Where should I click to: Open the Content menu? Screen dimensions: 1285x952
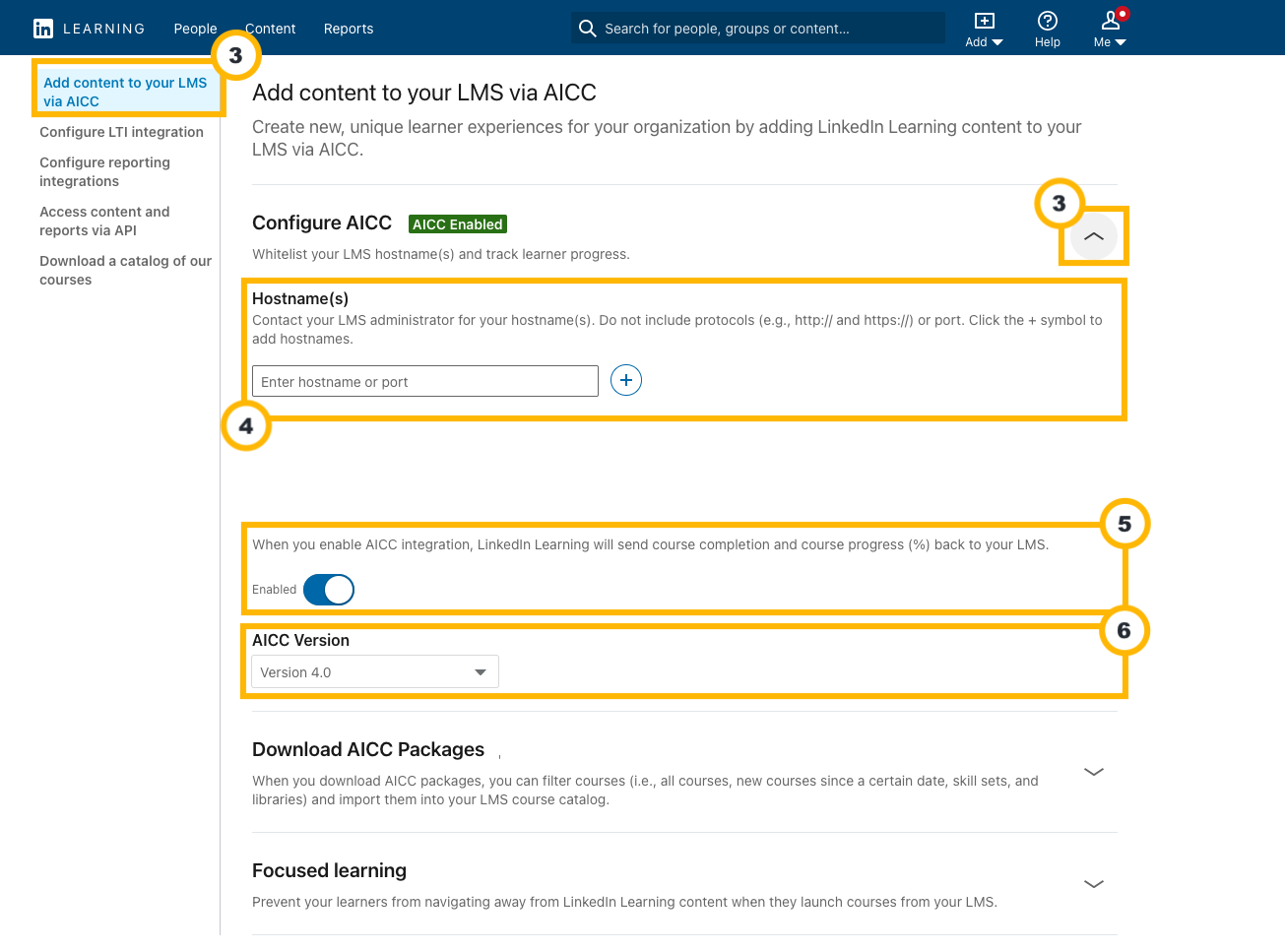click(270, 29)
